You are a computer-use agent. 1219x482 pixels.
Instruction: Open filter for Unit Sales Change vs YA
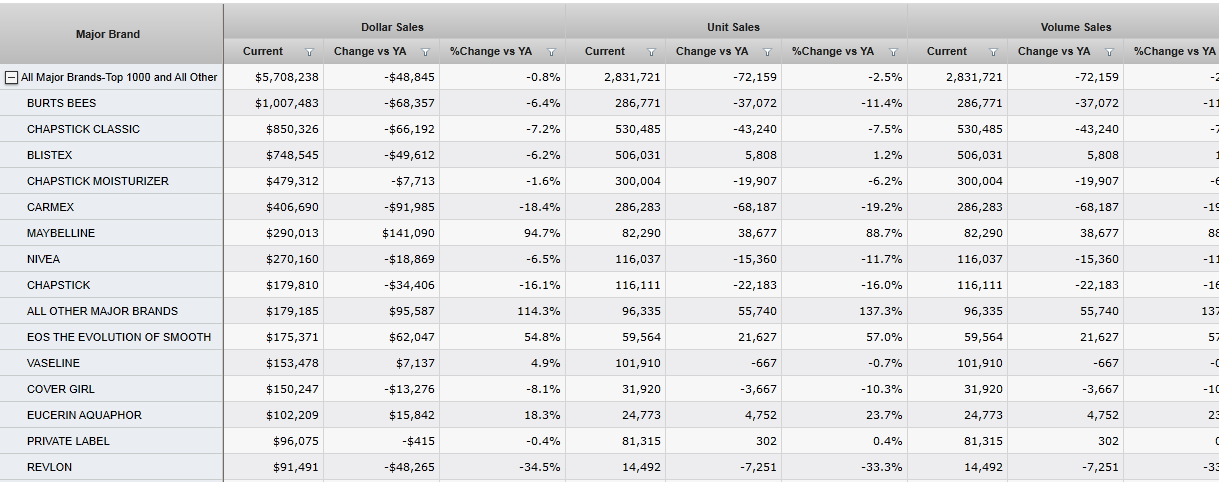(767, 52)
